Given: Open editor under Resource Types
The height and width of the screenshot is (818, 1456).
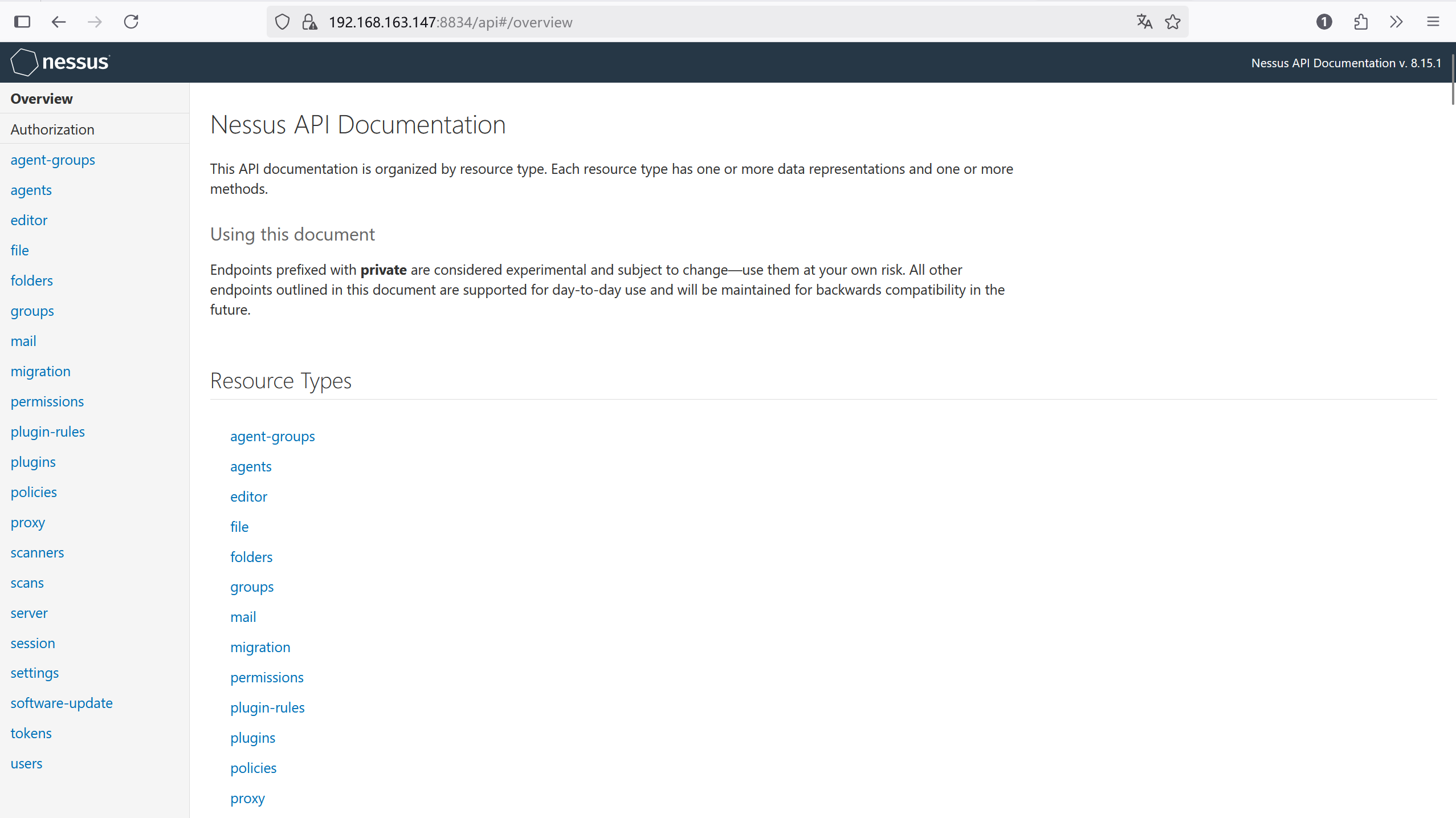Looking at the screenshot, I should tap(249, 497).
